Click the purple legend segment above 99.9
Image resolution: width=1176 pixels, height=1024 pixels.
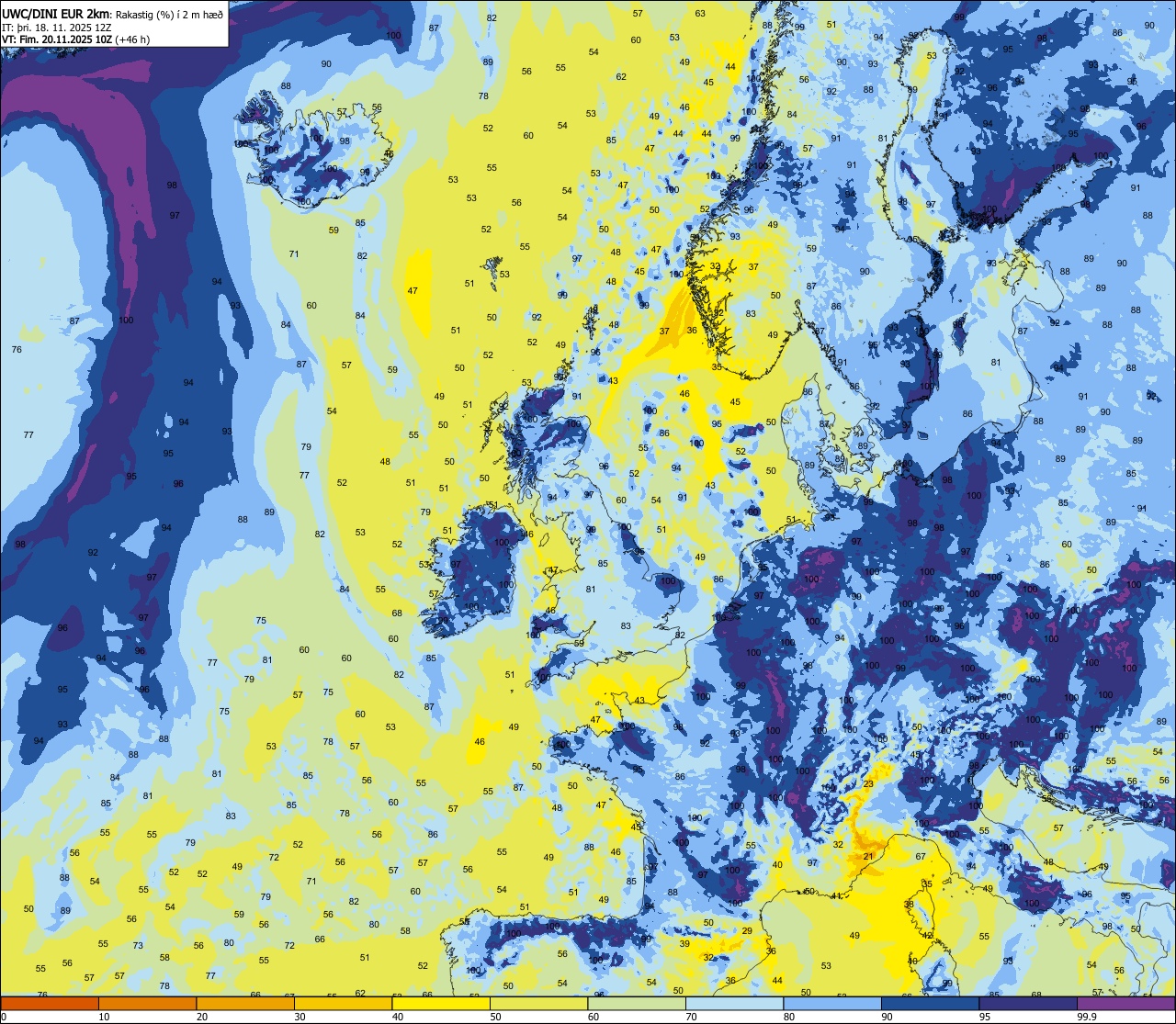click(x=1125, y=1003)
